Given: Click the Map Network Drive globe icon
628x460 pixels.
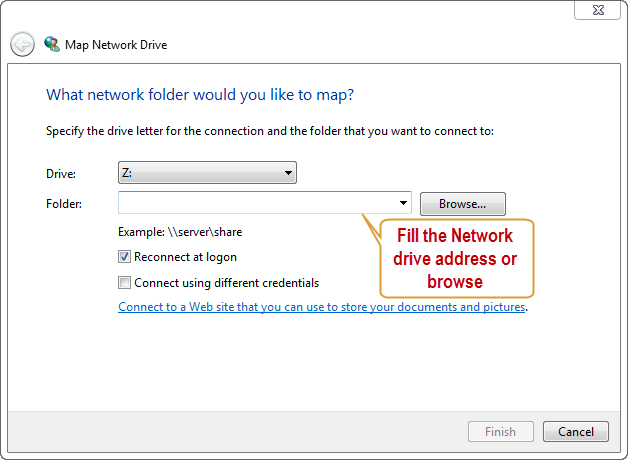Looking at the screenshot, I should (52, 44).
